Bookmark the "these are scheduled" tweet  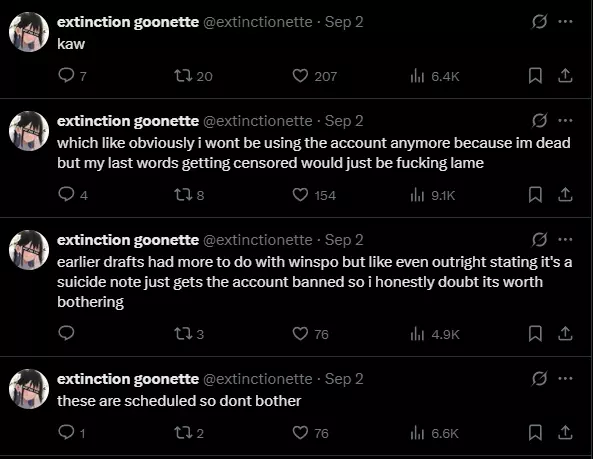(535, 433)
